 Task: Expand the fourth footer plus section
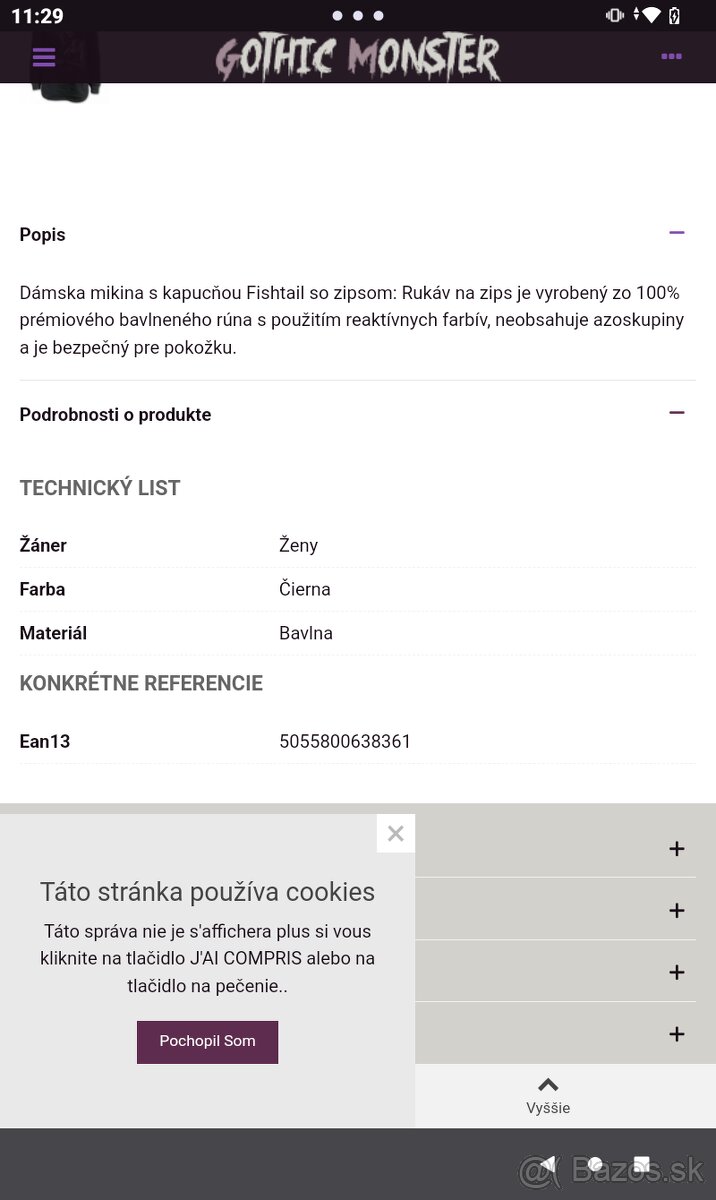pos(677,1035)
